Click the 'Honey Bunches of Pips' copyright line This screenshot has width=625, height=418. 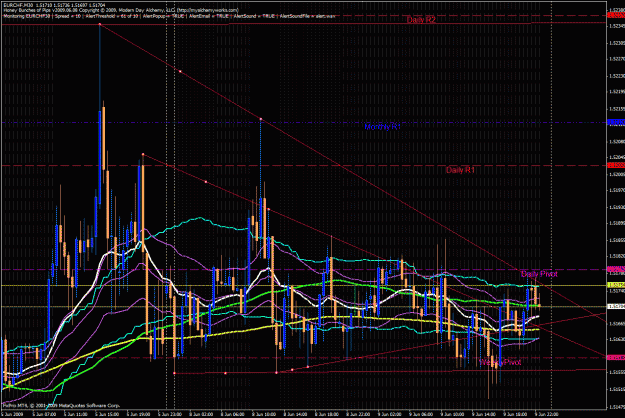[121, 10]
